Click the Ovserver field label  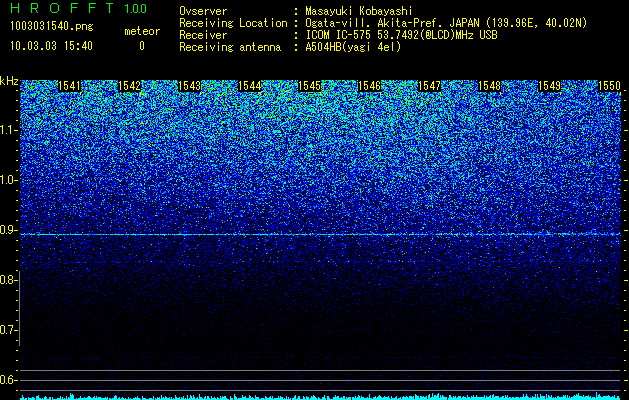(203, 11)
